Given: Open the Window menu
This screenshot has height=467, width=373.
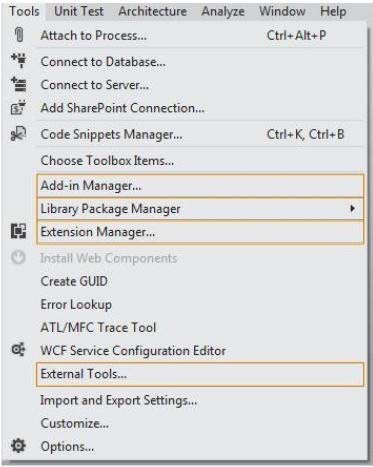Looking at the screenshot, I should [x=282, y=11].
